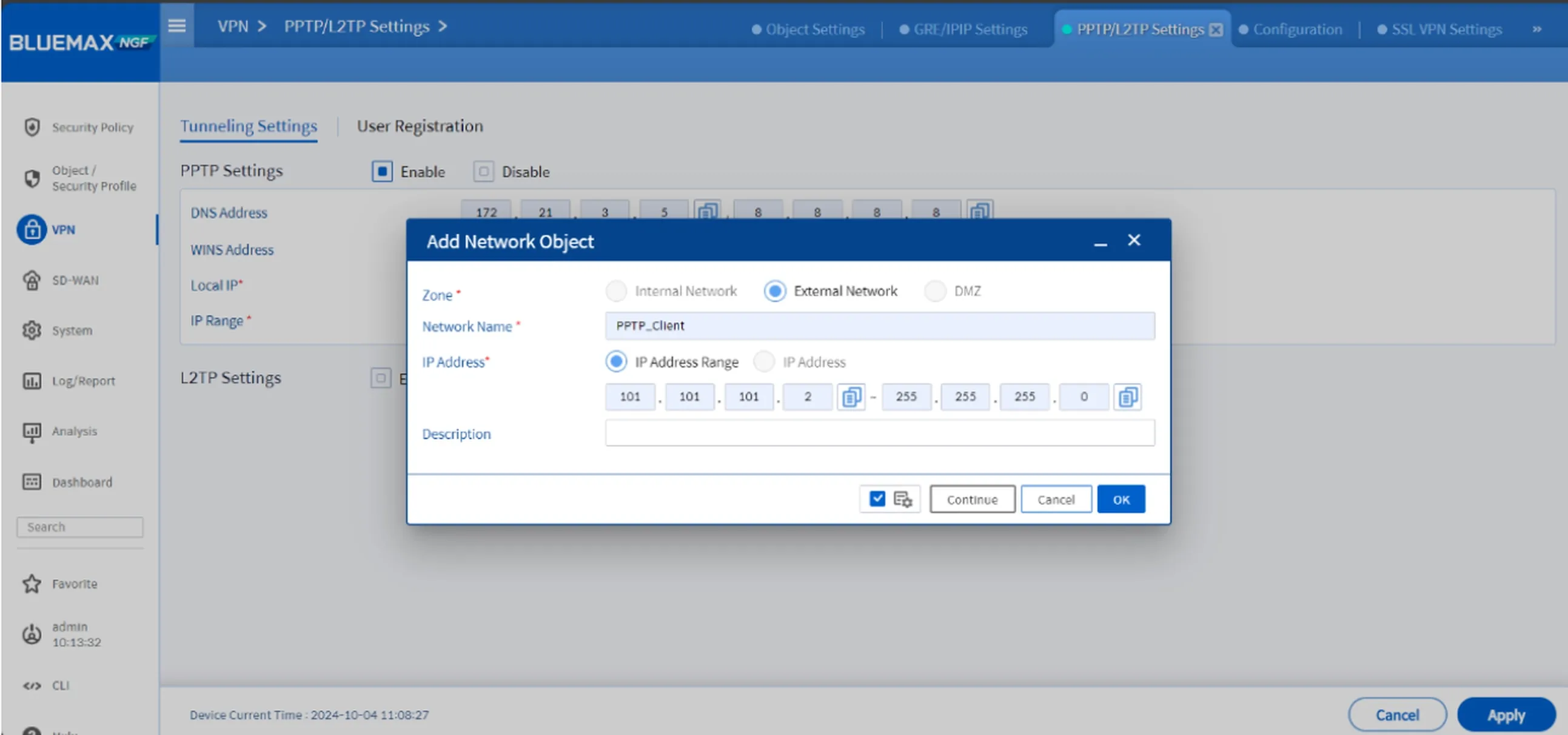Open SSL VPN Settings tab
The height and width of the screenshot is (735, 1568).
tap(1439, 29)
